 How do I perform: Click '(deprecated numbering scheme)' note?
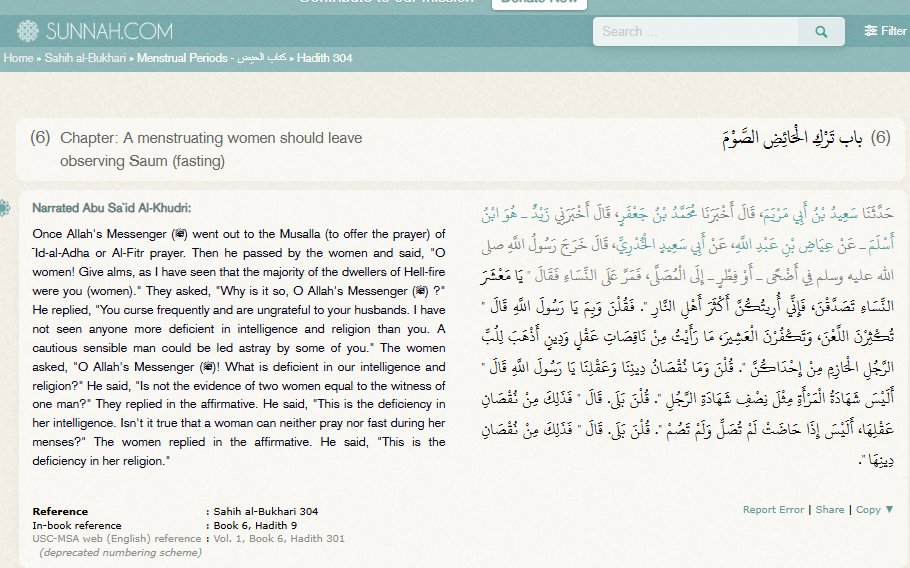121,552
